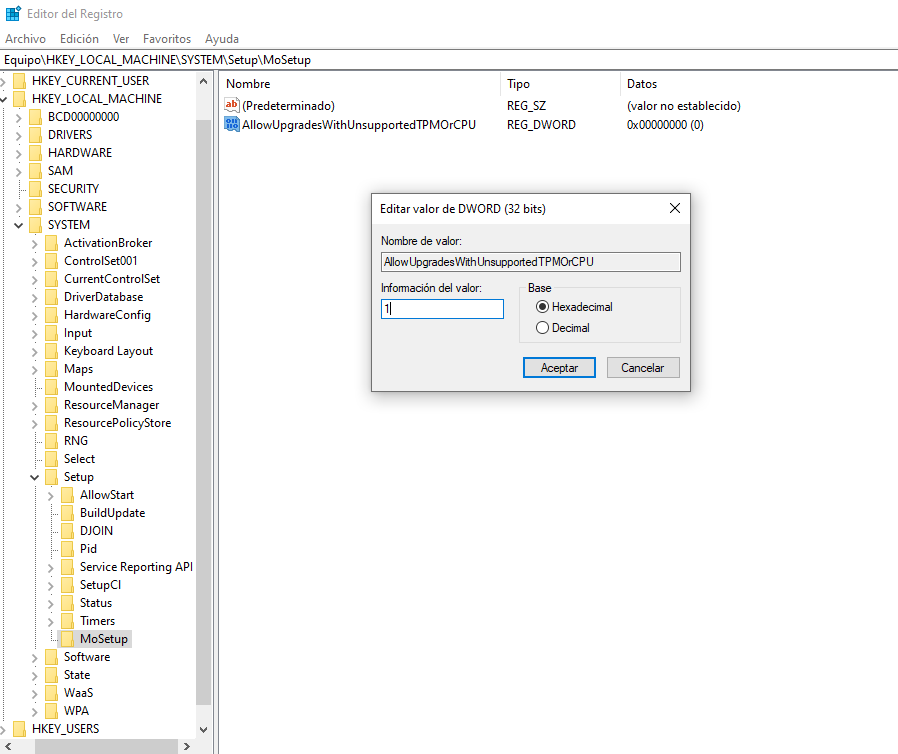
Task: Click the REG_SZ string value icon for (Predeterminado)
Action: 231,105
